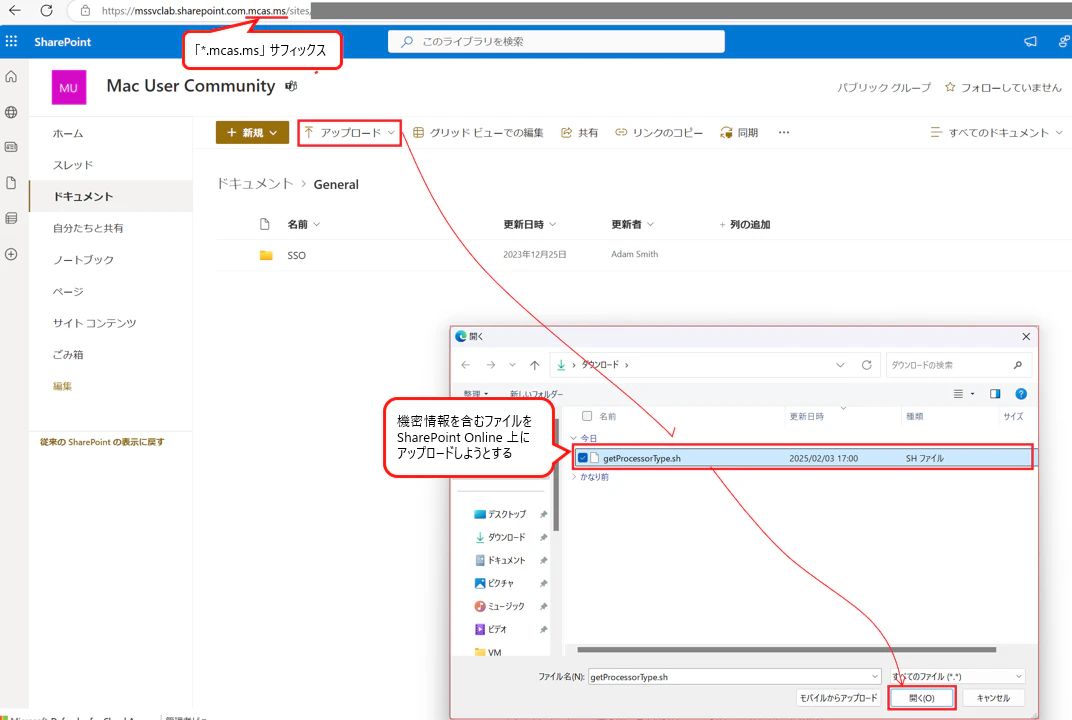The image size is (1072, 720).
Task: Uncheck the getProcessorType.sh checkbox
Action: [582, 458]
